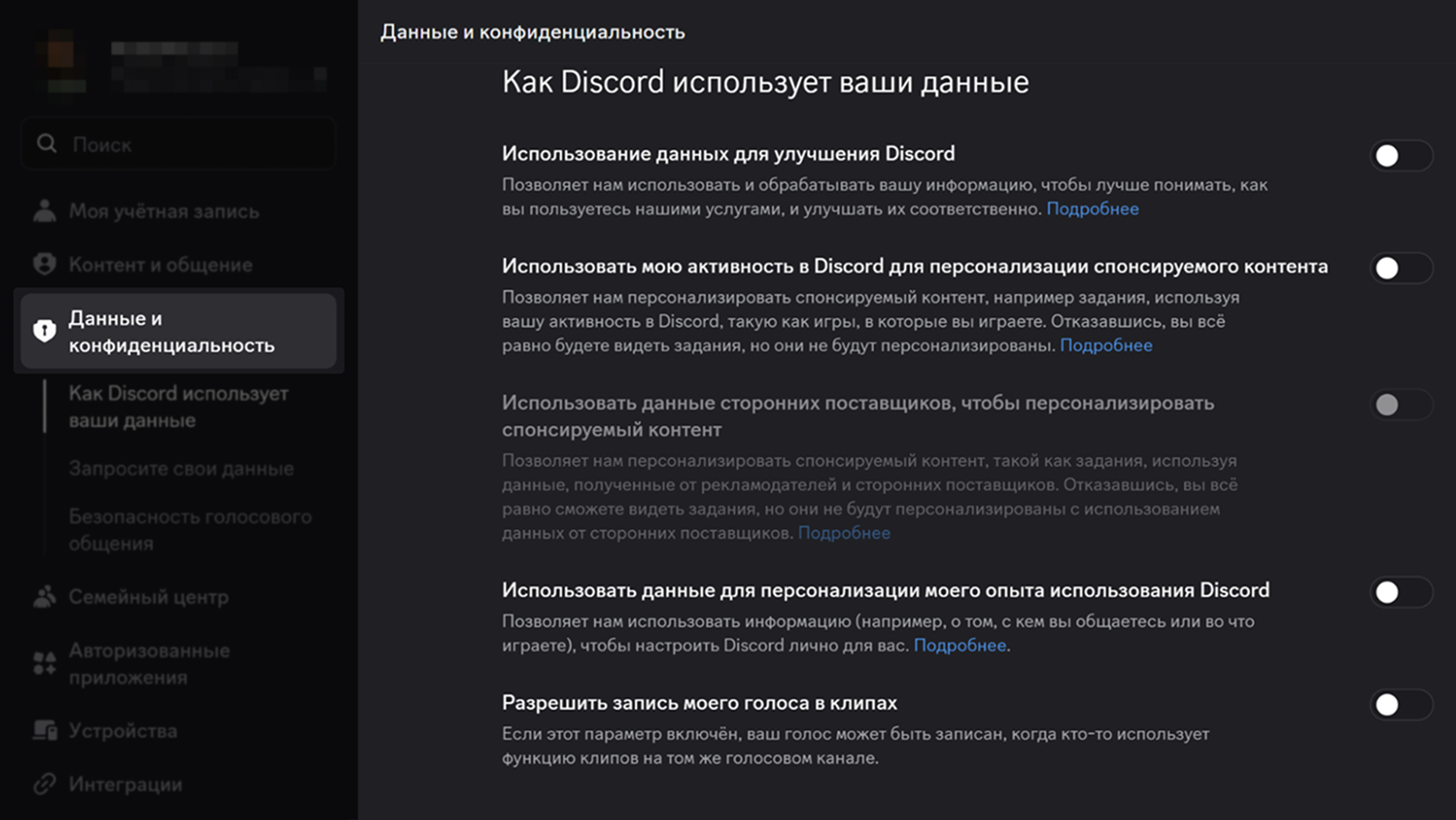Click the Устройства icon

(44, 730)
